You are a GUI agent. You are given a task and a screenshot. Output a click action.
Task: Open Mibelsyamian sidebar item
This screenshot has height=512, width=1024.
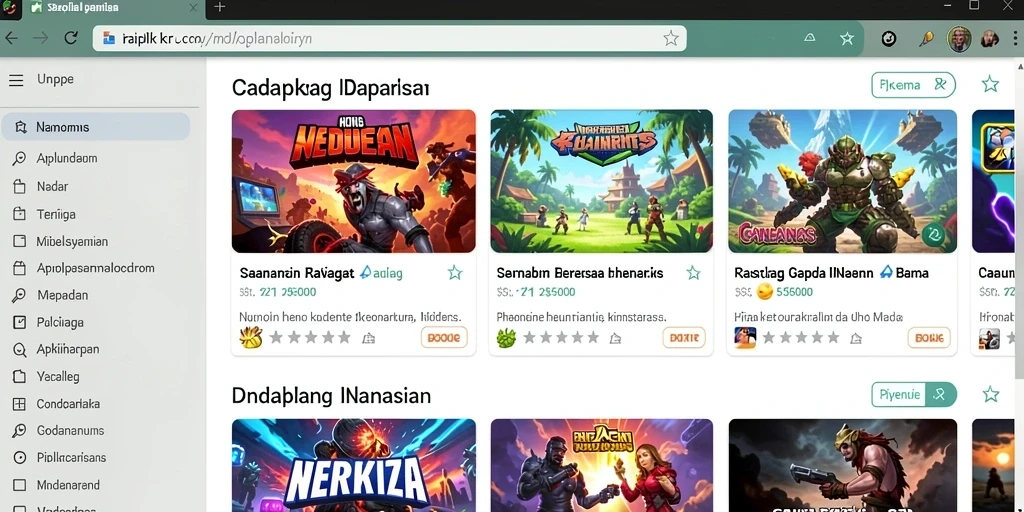[x=72, y=241]
